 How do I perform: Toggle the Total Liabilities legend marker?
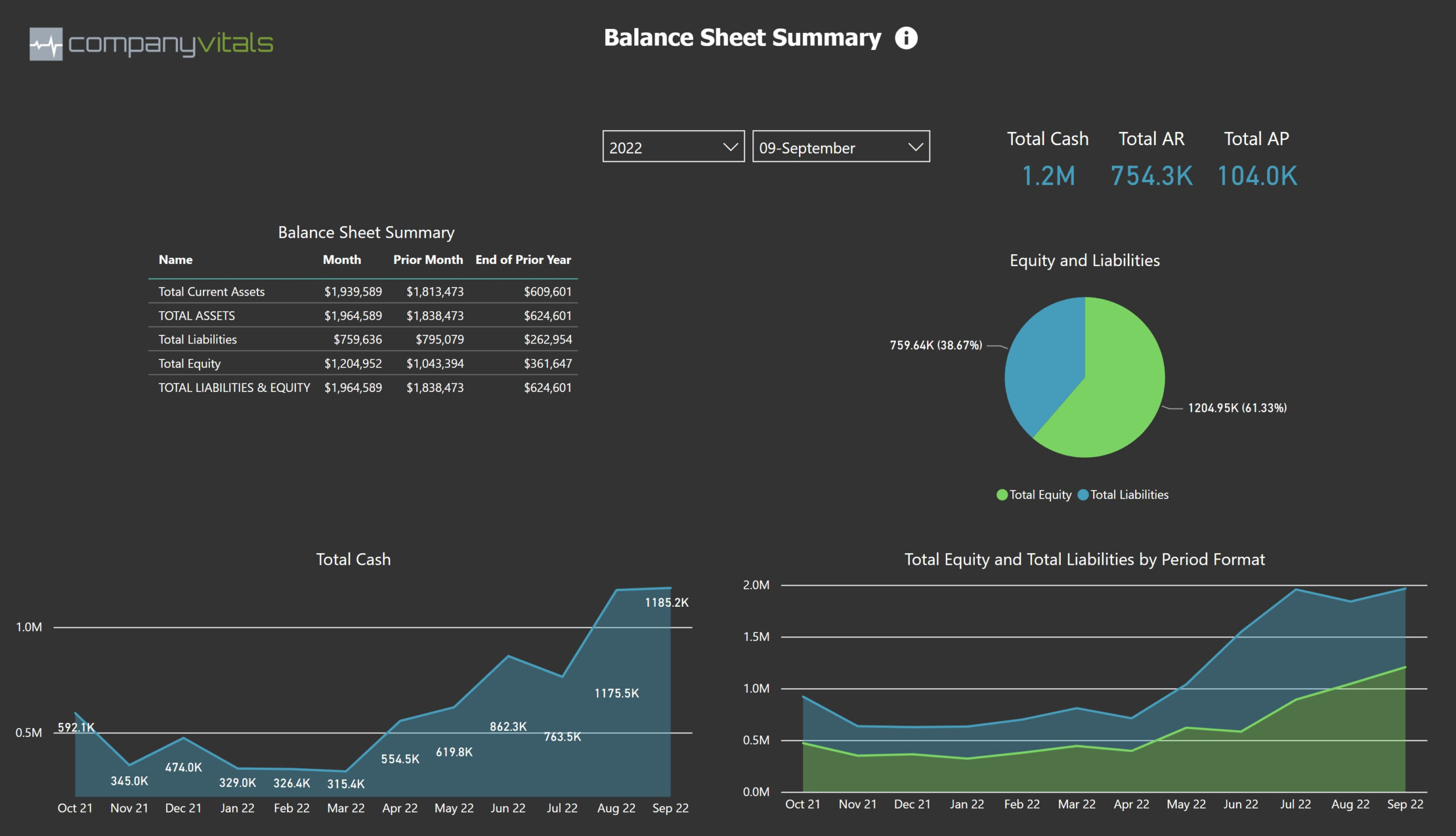[x=1083, y=495]
